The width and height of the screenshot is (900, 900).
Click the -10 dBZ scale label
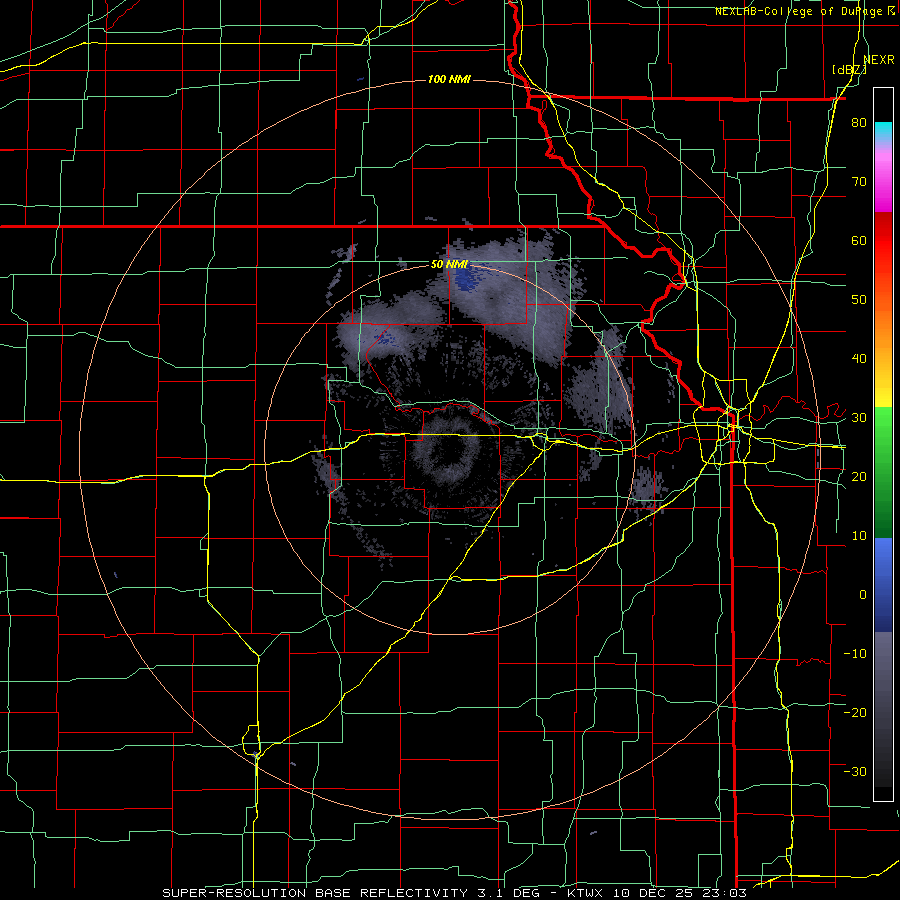tap(855, 653)
